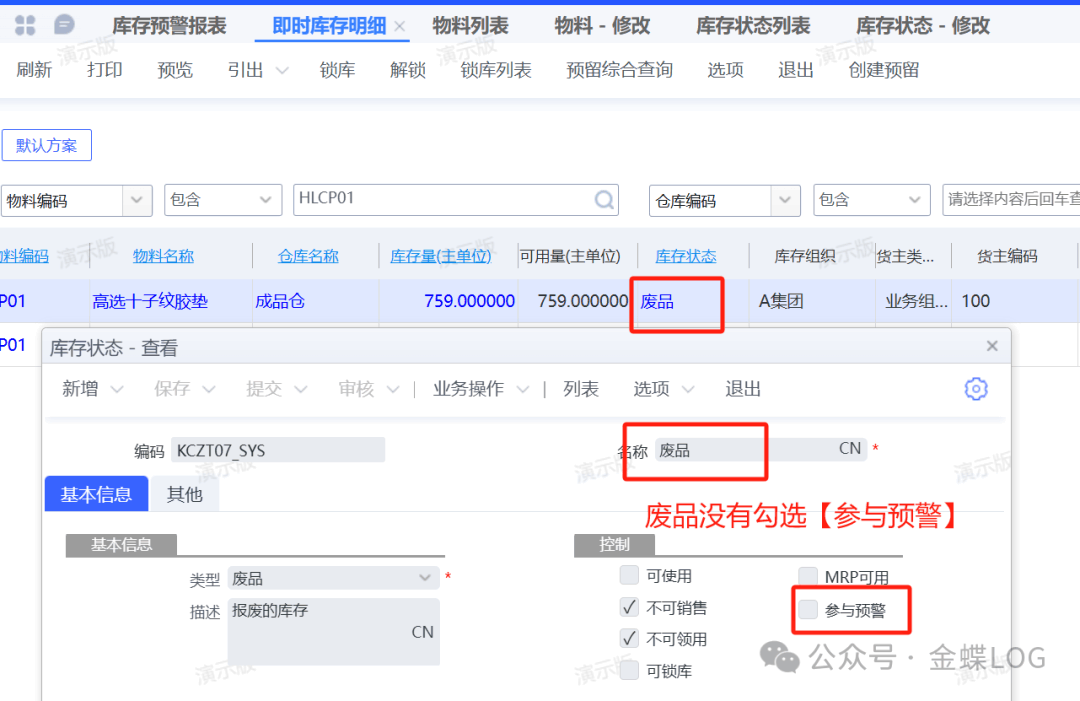Click into the 描述 text area
This screenshot has width=1080, height=701.
pos(333,631)
